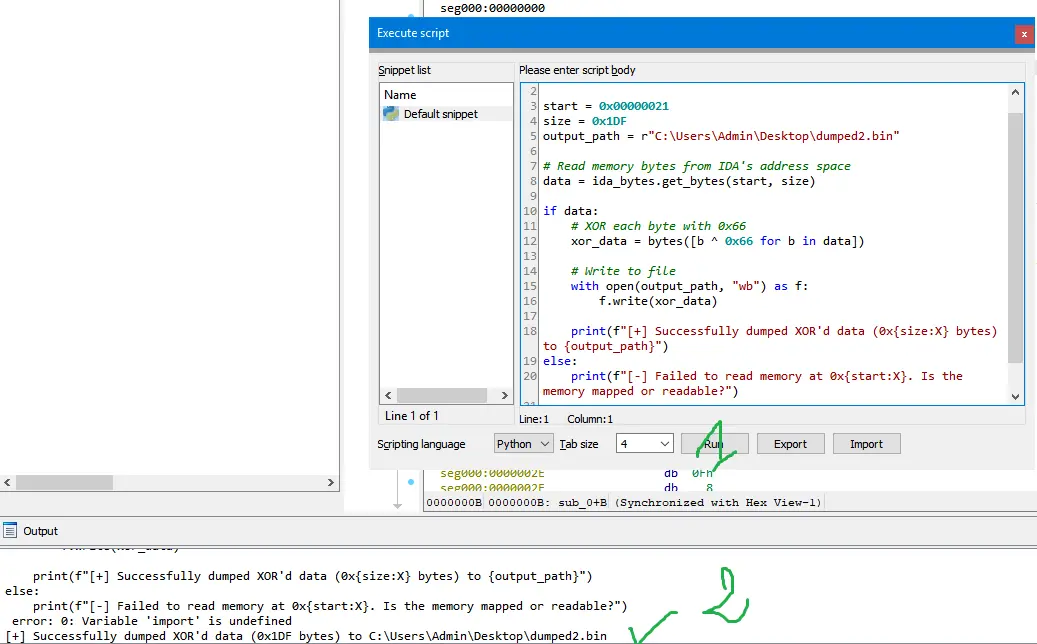The height and width of the screenshot is (644, 1037).
Task: Select the Default snippet entry
Action: 440,114
